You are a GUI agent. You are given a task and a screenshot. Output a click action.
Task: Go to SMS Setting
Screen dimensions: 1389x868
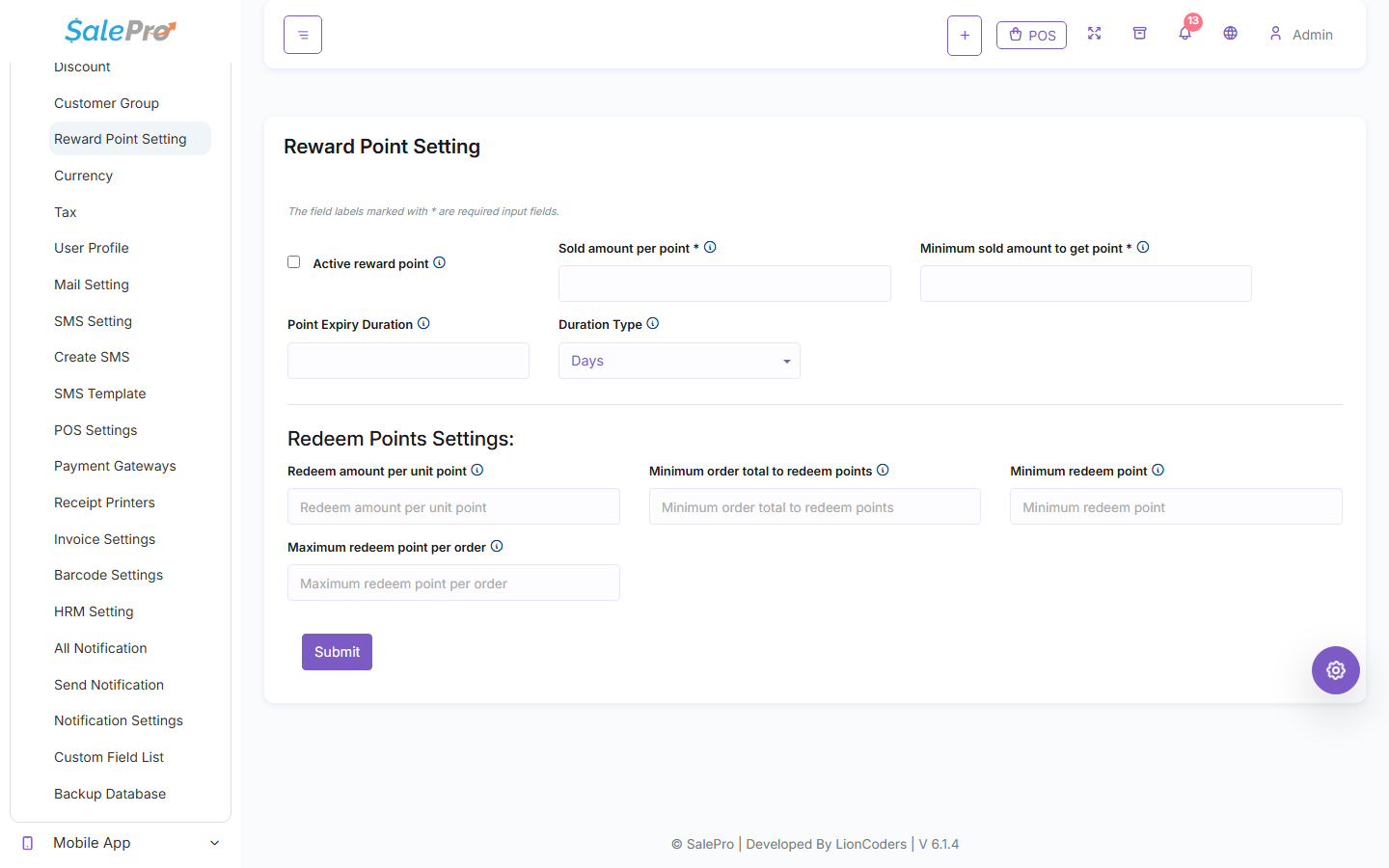93,321
